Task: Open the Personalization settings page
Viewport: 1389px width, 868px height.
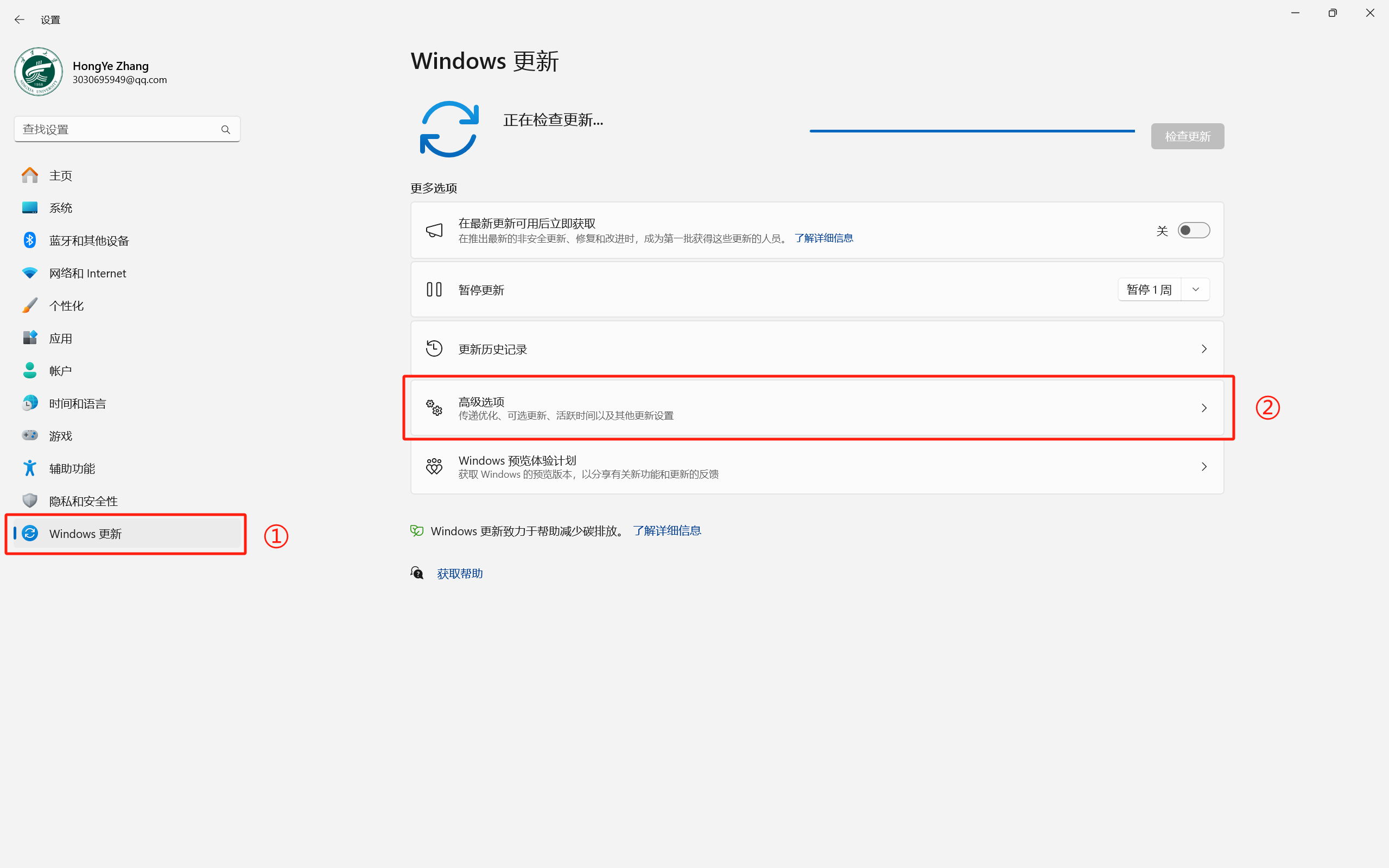Action: (66, 306)
